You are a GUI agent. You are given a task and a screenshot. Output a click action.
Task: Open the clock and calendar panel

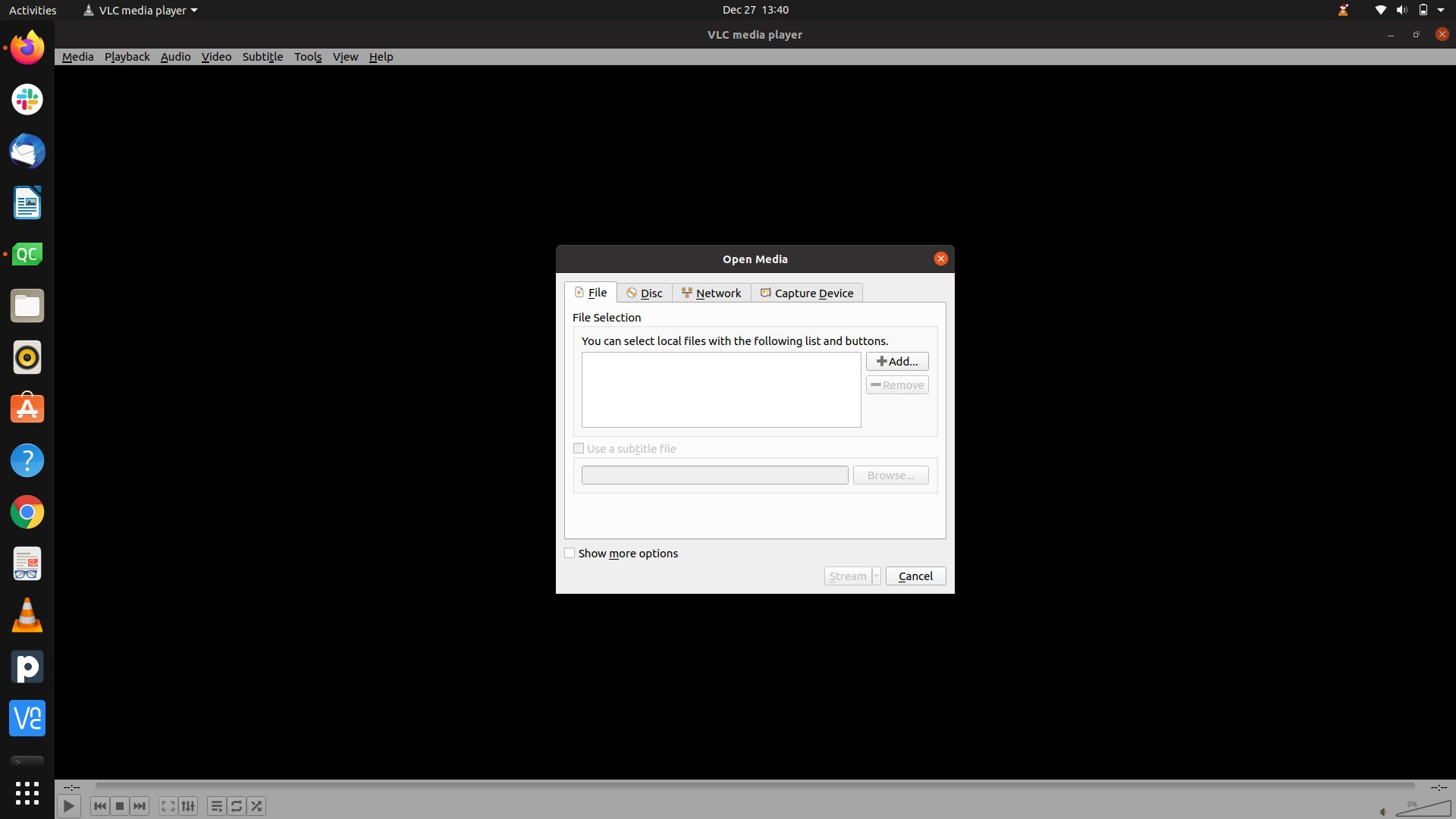click(755, 10)
